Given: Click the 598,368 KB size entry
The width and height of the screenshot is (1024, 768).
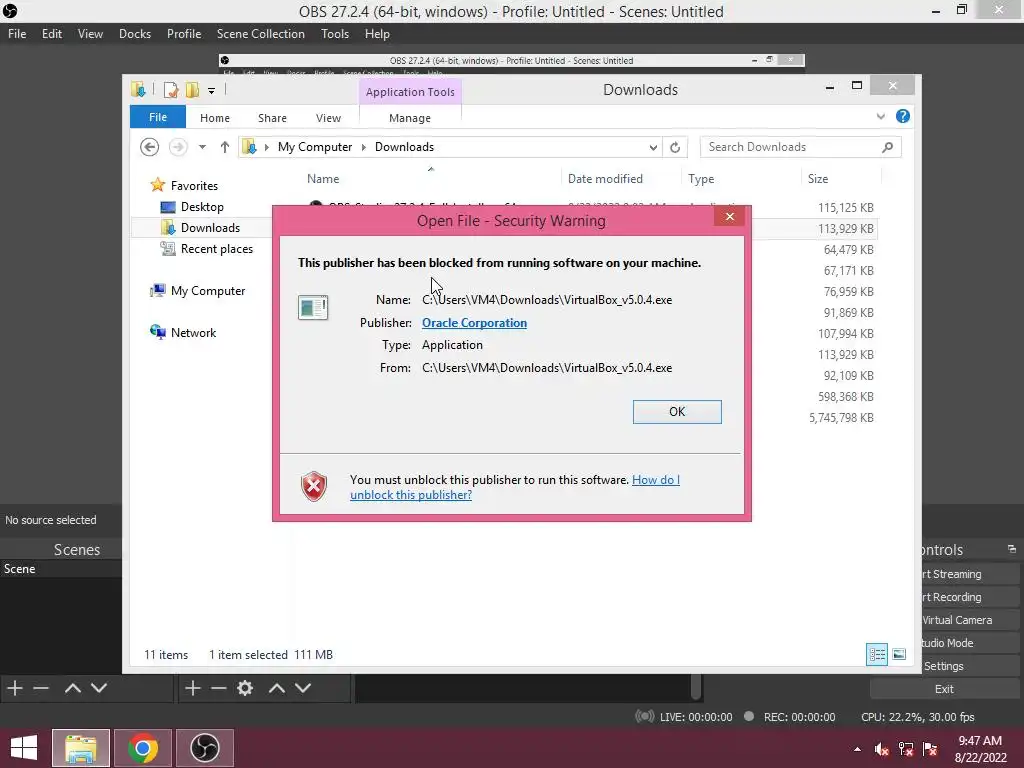Looking at the screenshot, I should tap(846, 396).
